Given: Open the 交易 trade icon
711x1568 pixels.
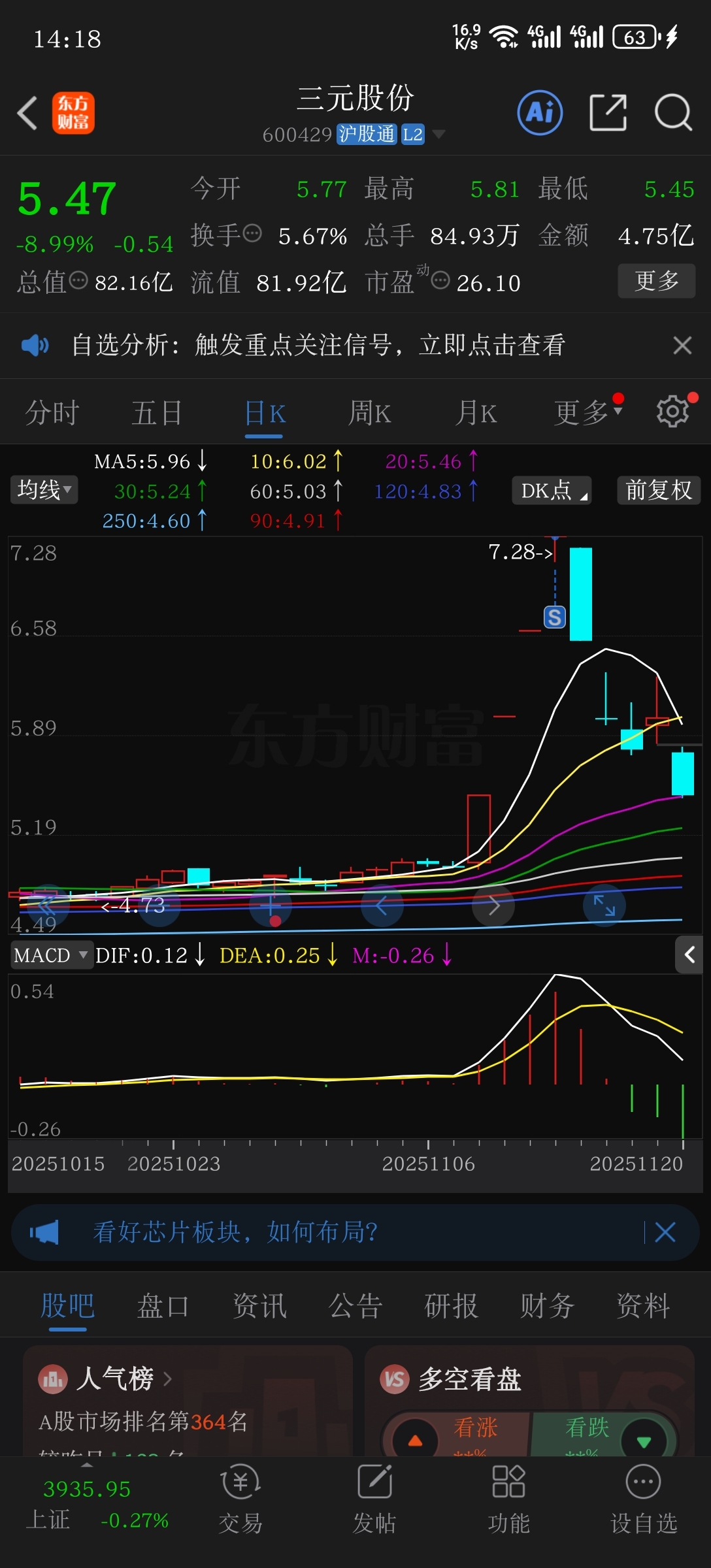Looking at the screenshot, I should point(240,1499).
